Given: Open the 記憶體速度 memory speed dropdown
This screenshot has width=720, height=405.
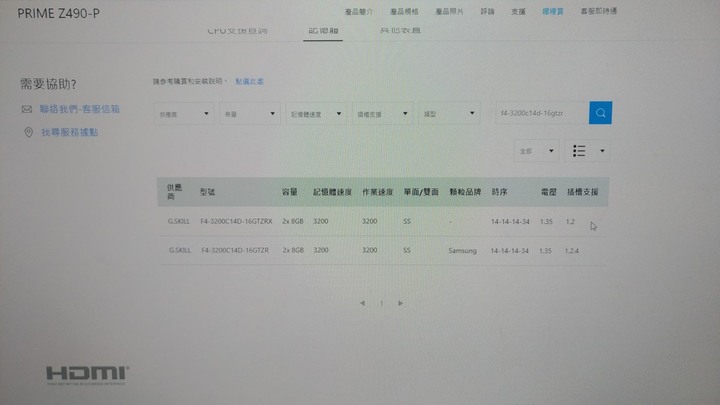Looking at the screenshot, I should pyautogui.click(x=316, y=113).
